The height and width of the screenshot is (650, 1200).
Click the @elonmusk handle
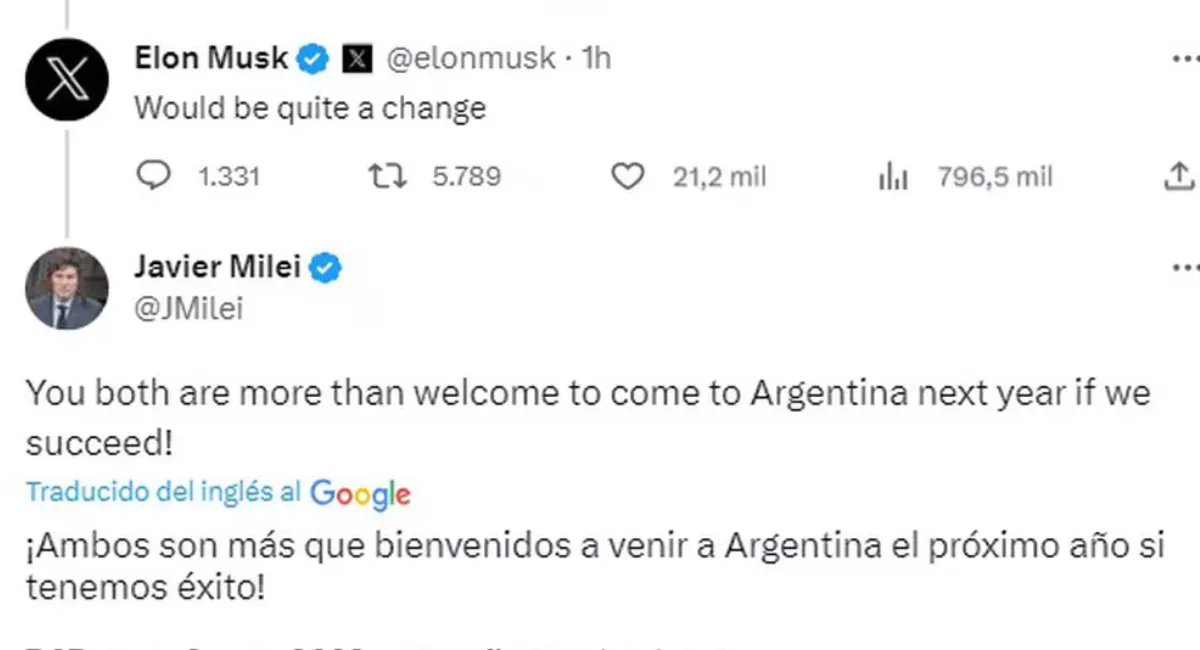click(x=475, y=58)
